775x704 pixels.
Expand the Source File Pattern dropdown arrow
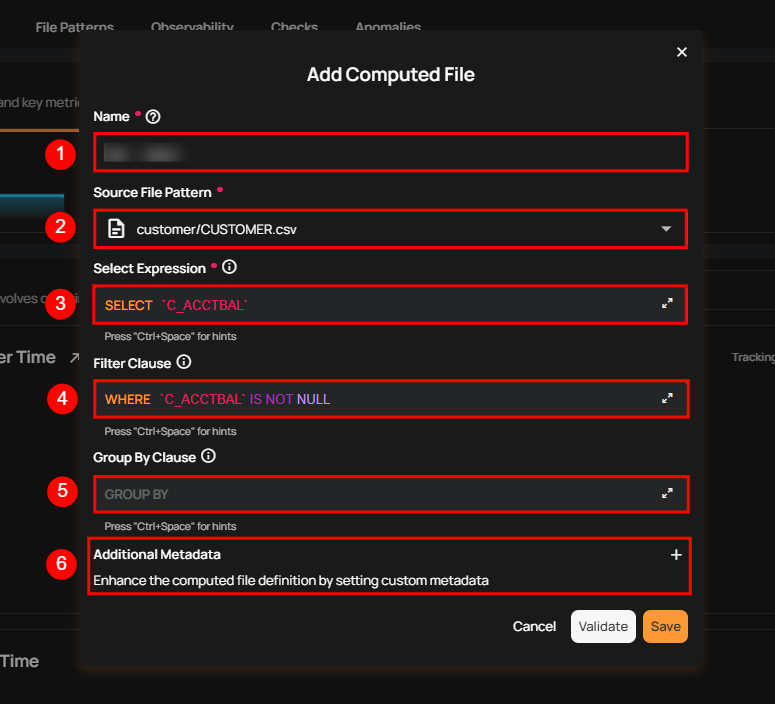pyautogui.click(x=666, y=229)
